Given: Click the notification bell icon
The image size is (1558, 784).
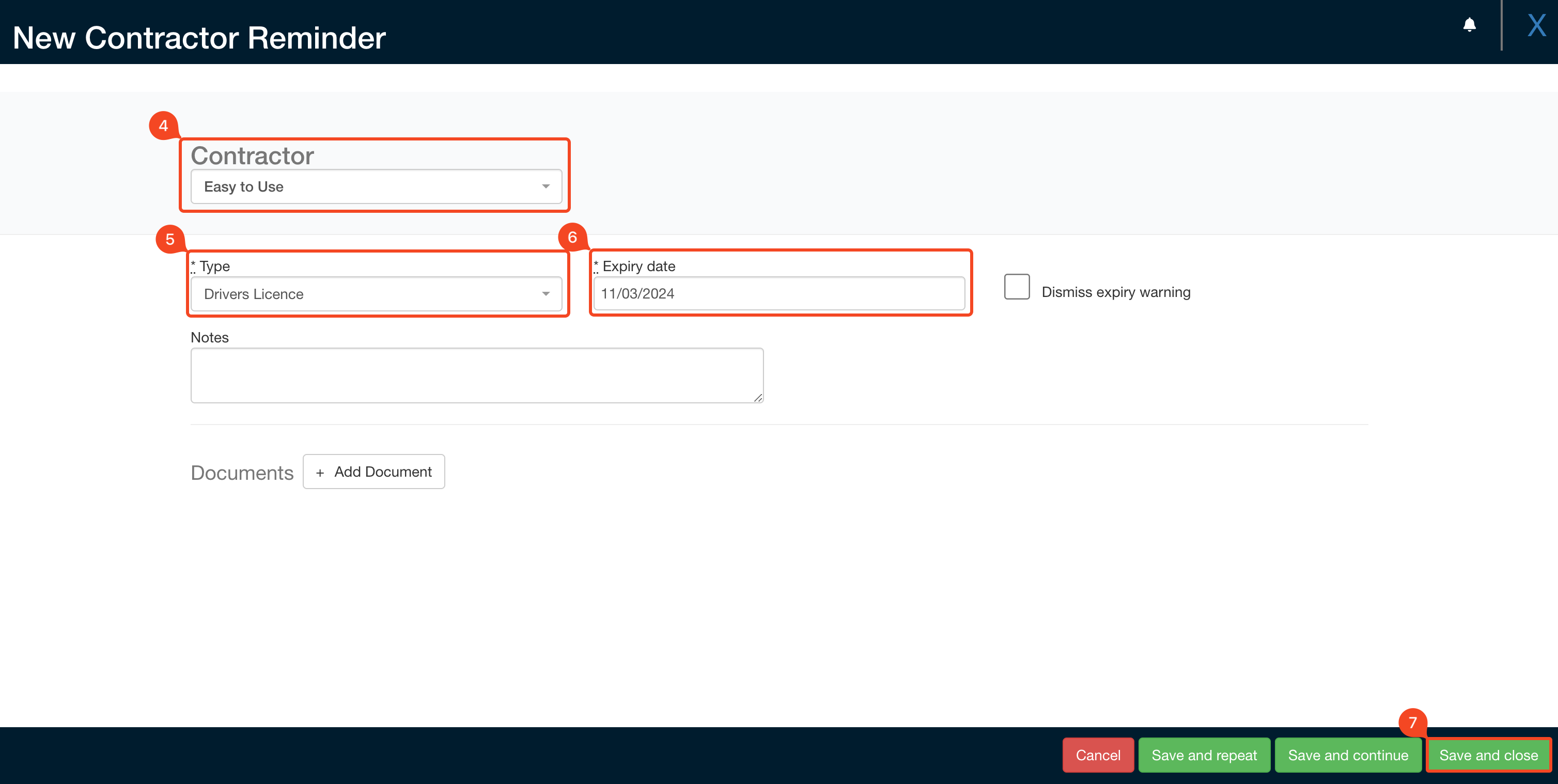Looking at the screenshot, I should [1469, 25].
